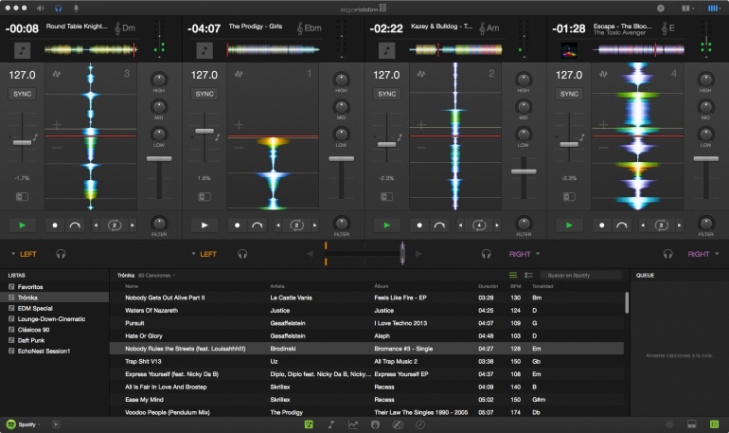Switch to list view icon in library
Image resolution: width=729 pixels, height=433 pixels.
pos(513,275)
